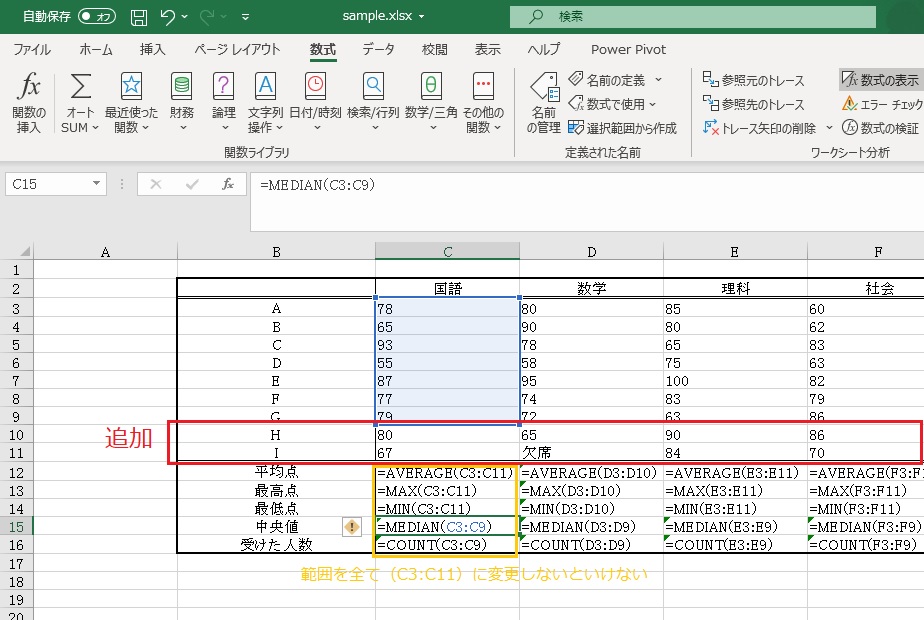Open the Logical (論理) functions icon

pyautogui.click(x=223, y=88)
